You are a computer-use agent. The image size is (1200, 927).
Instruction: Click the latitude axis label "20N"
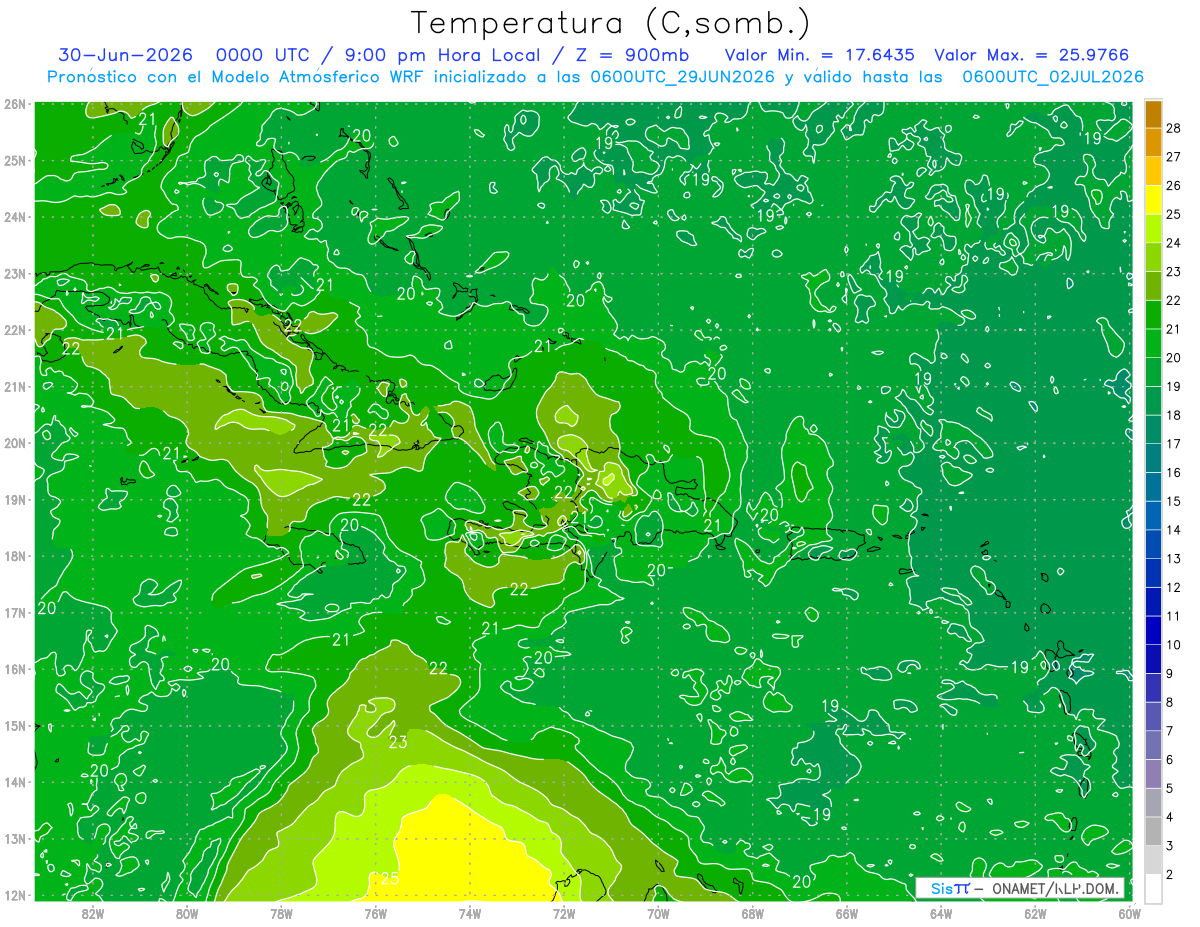tap(15, 443)
